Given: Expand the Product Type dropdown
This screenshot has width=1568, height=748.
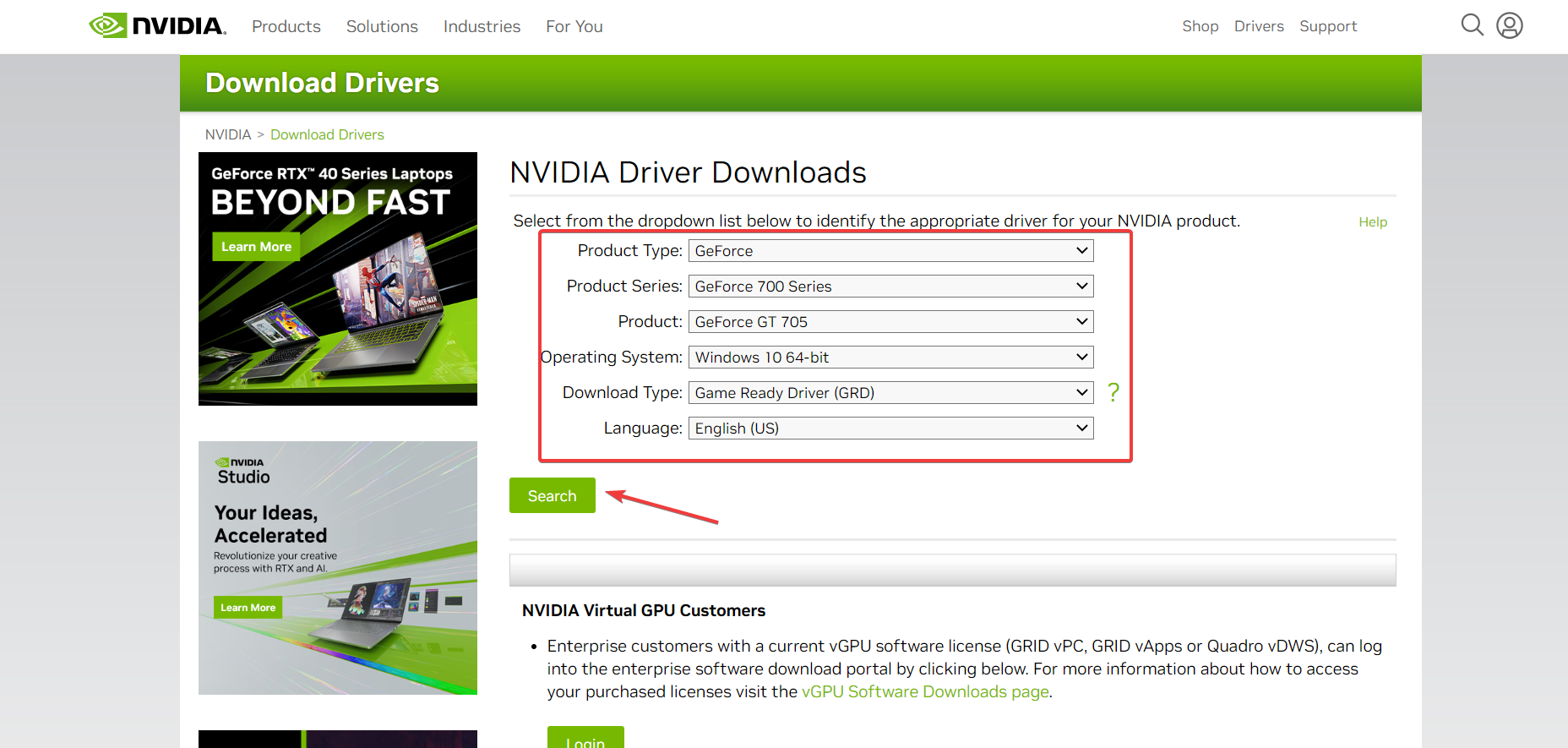Looking at the screenshot, I should pos(891,251).
